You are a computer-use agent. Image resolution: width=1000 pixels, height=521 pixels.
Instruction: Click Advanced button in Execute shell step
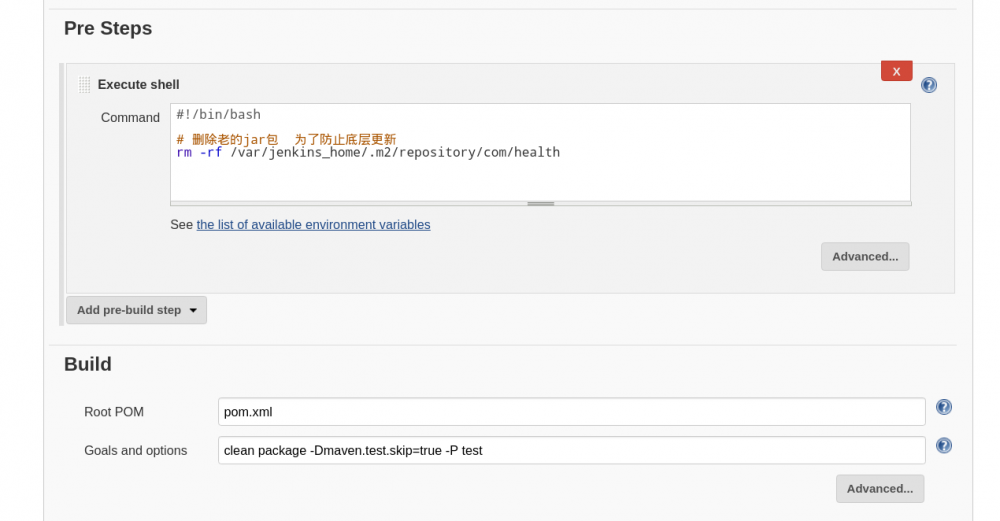pos(865,257)
